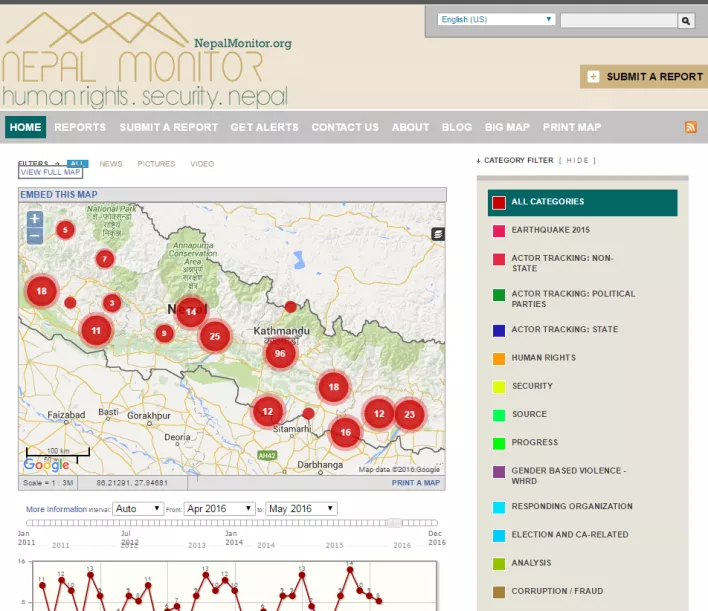Go to the Big Map page
This screenshot has width=708, height=611.
(507, 127)
